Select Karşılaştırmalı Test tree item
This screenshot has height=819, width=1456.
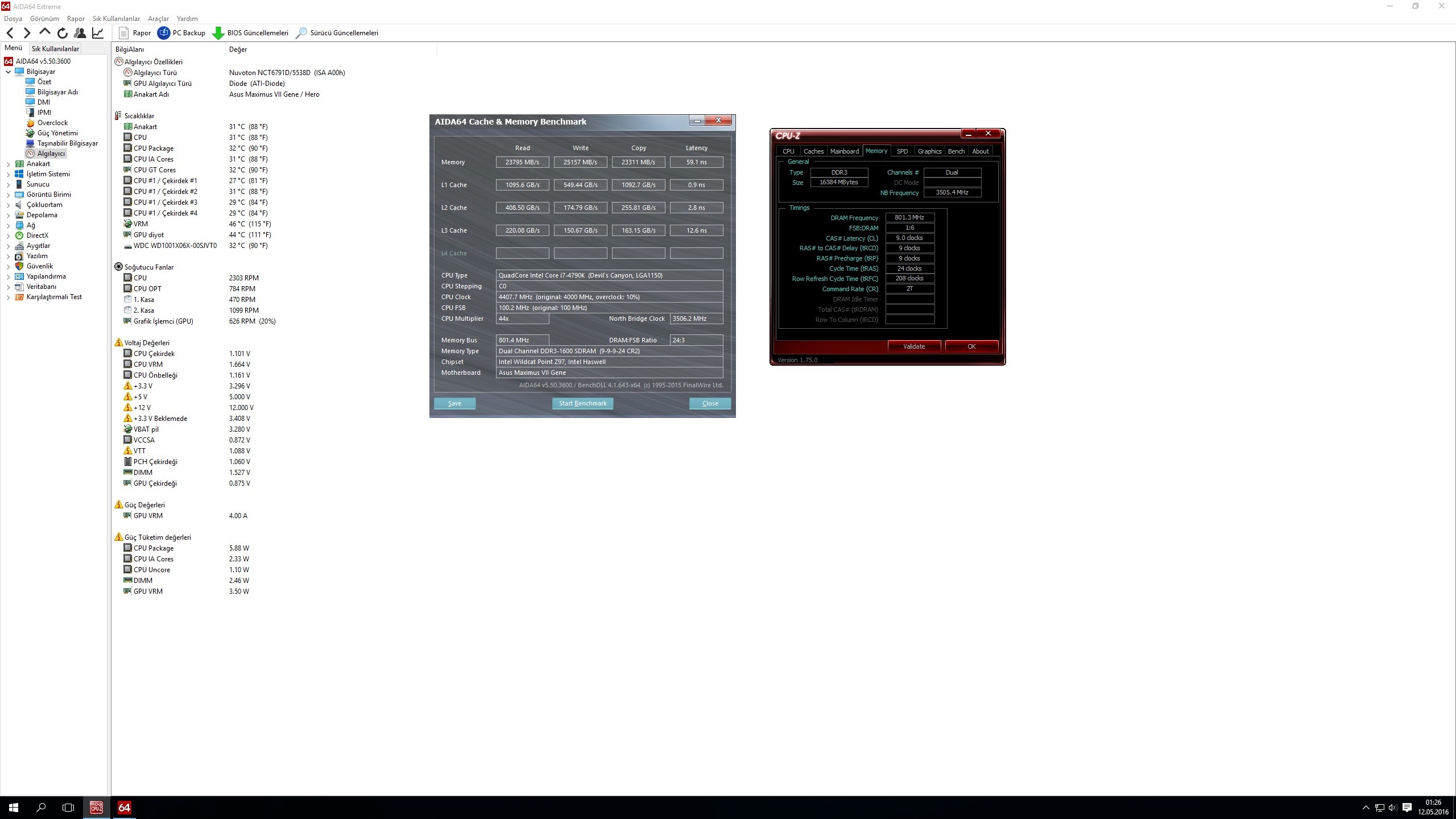coord(54,297)
